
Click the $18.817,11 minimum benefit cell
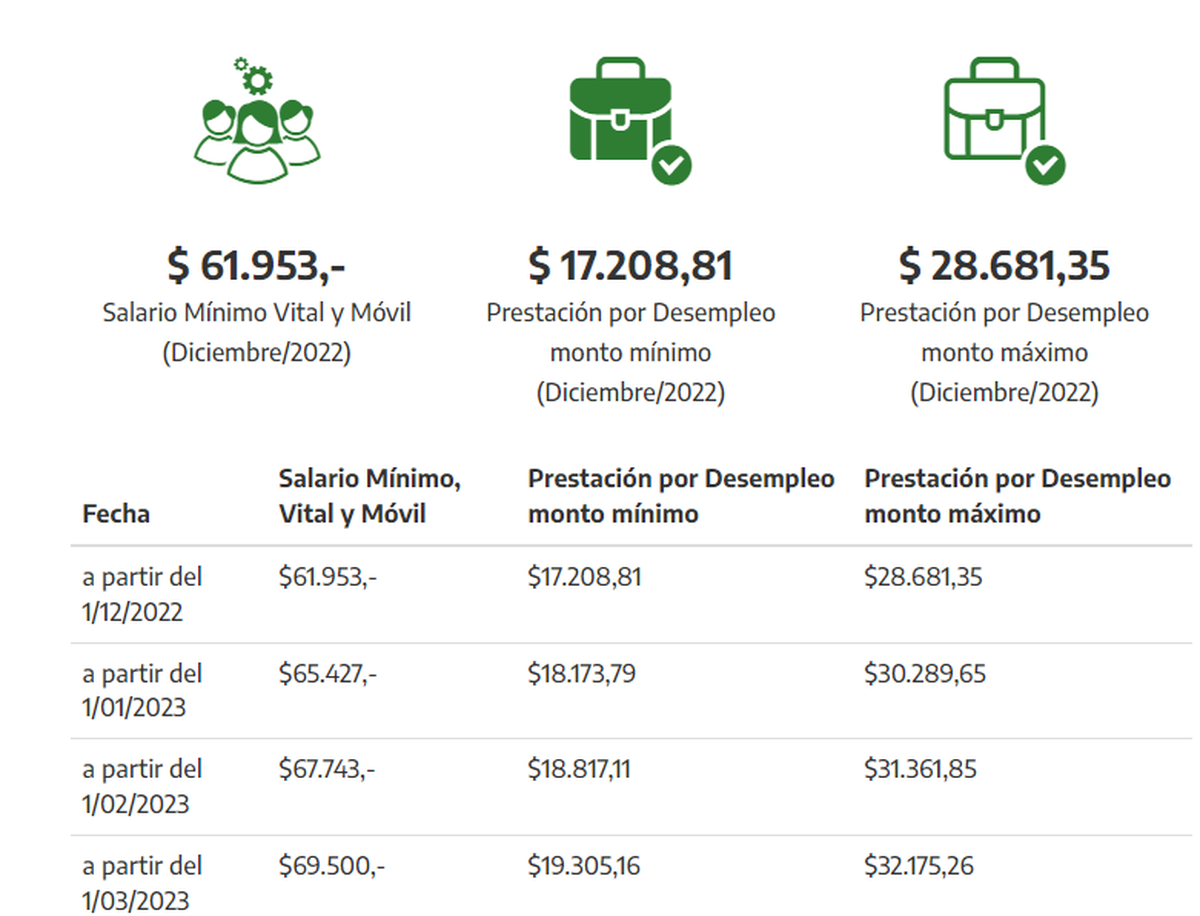point(579,770)
